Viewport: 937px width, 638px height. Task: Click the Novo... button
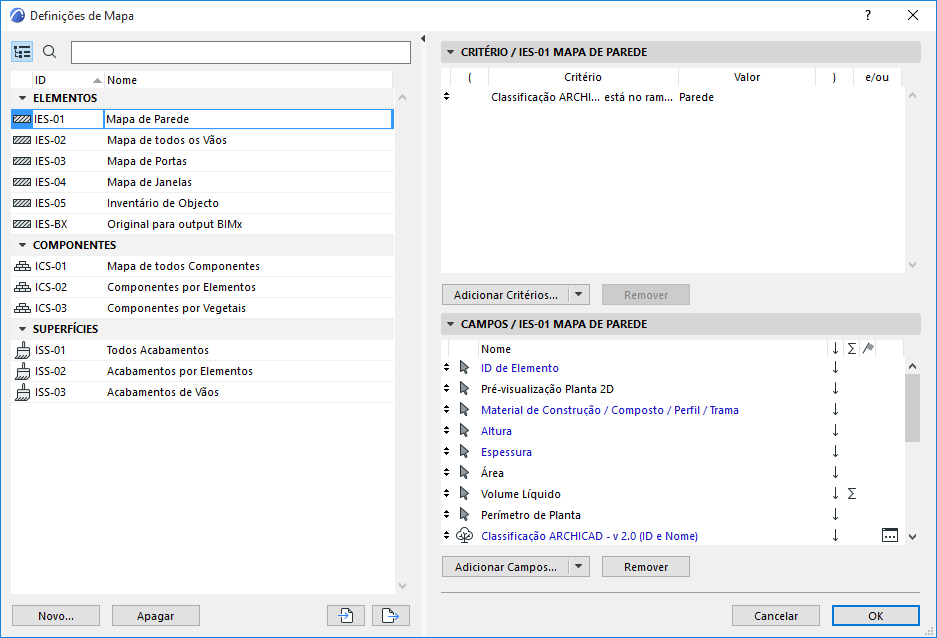click(56, 616)
